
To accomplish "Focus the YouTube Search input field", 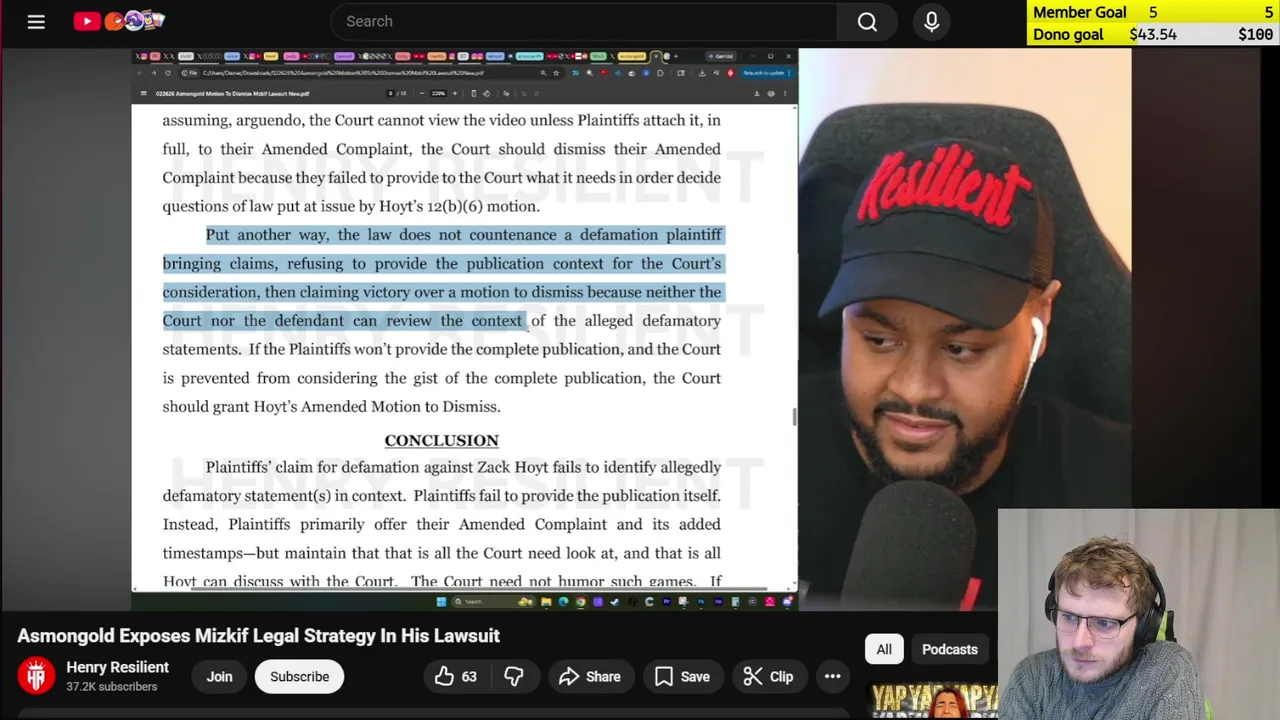I will click(x=585, y=21).
